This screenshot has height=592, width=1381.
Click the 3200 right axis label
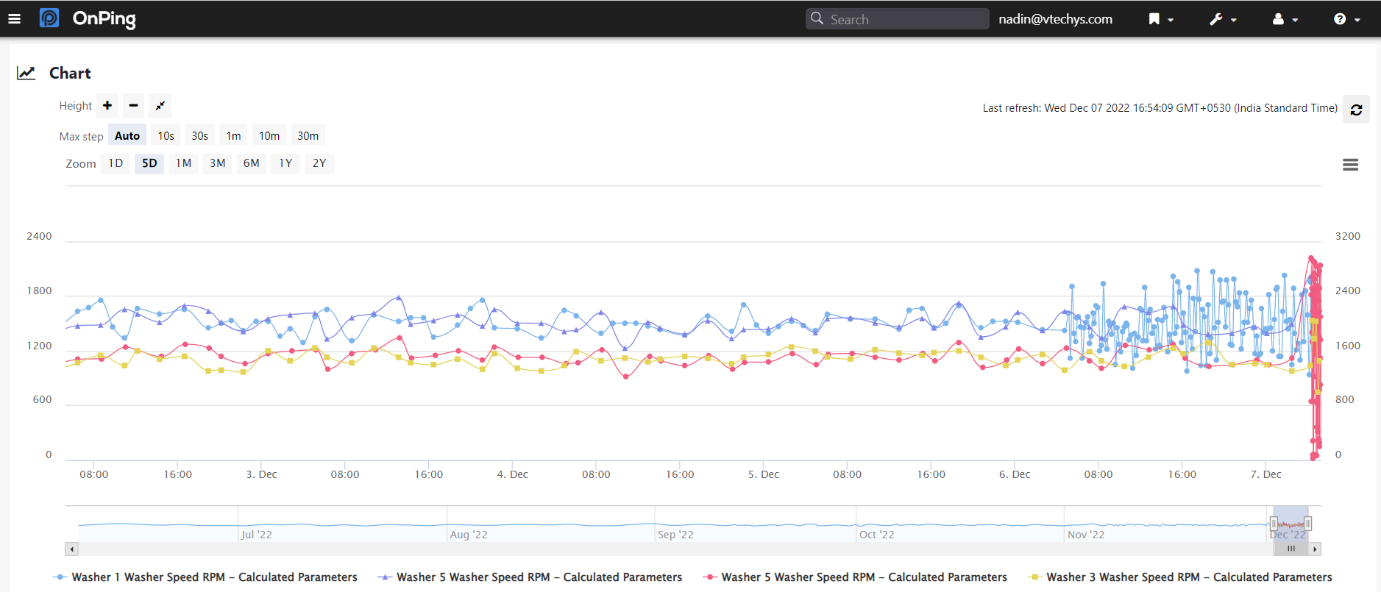tap(1348, 237)
